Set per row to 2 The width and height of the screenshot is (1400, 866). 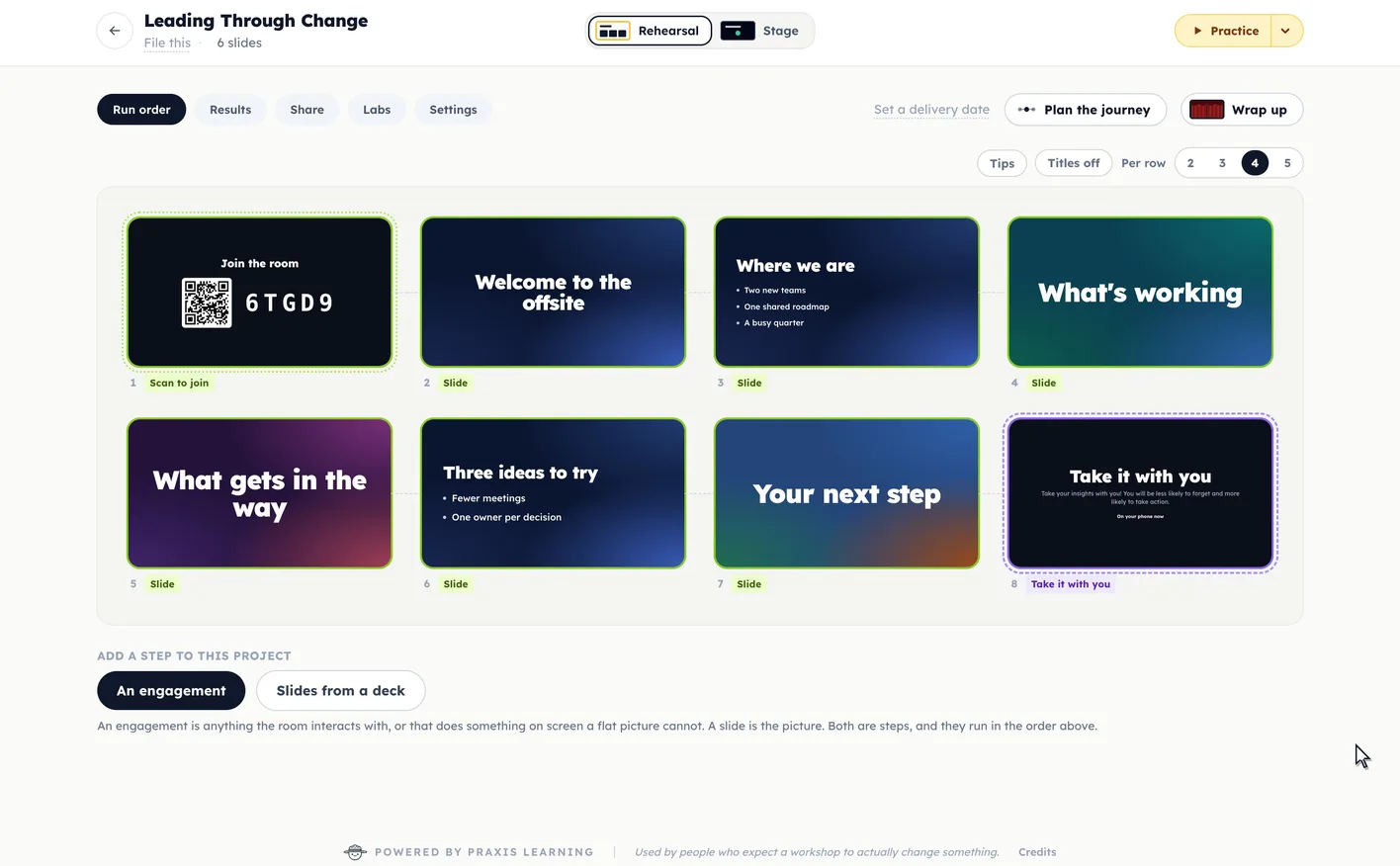coord(1190,163)
